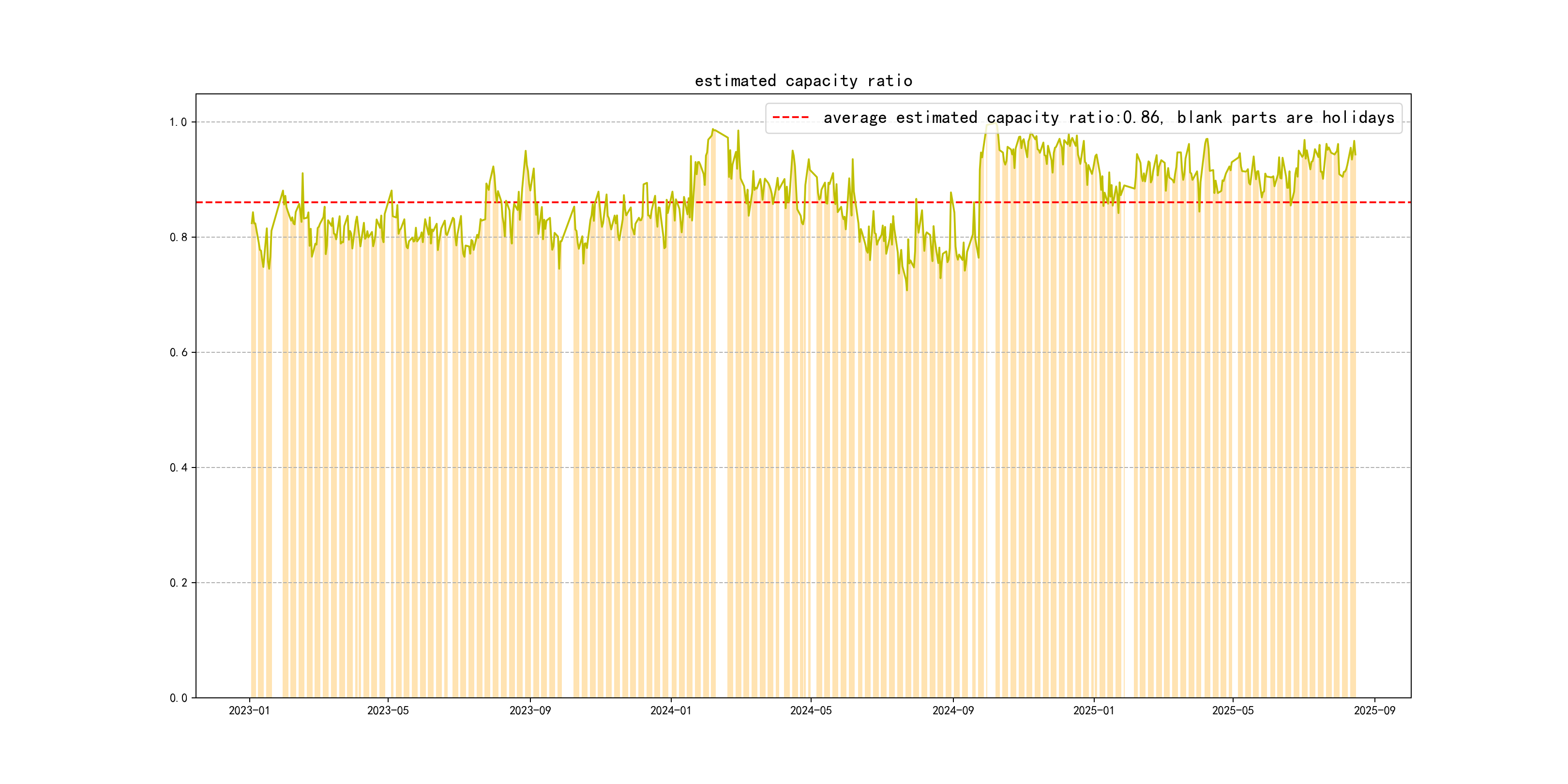Click the y-axis tick label 0.2
The height and width of the screenshot is (784, 1568).
pos(178,583)
